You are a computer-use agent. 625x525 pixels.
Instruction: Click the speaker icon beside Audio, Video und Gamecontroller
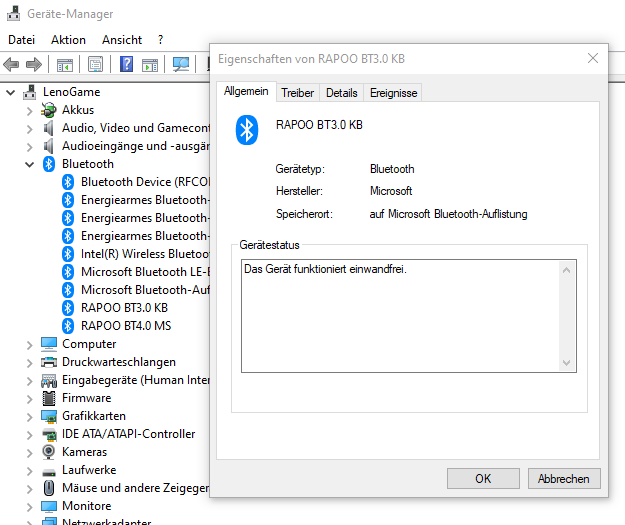(49, 128)
